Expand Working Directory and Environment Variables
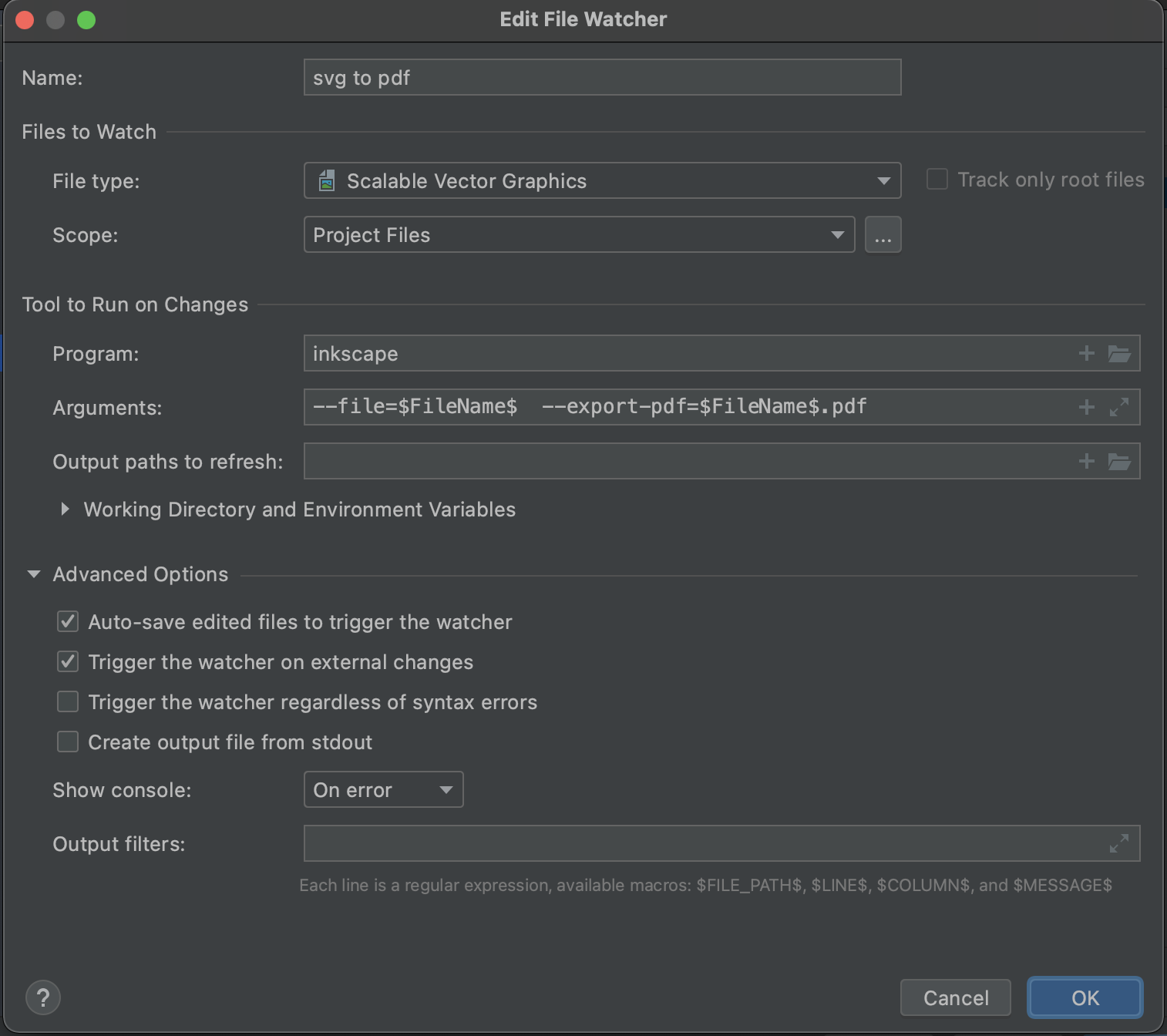 (x=65, y=509)
